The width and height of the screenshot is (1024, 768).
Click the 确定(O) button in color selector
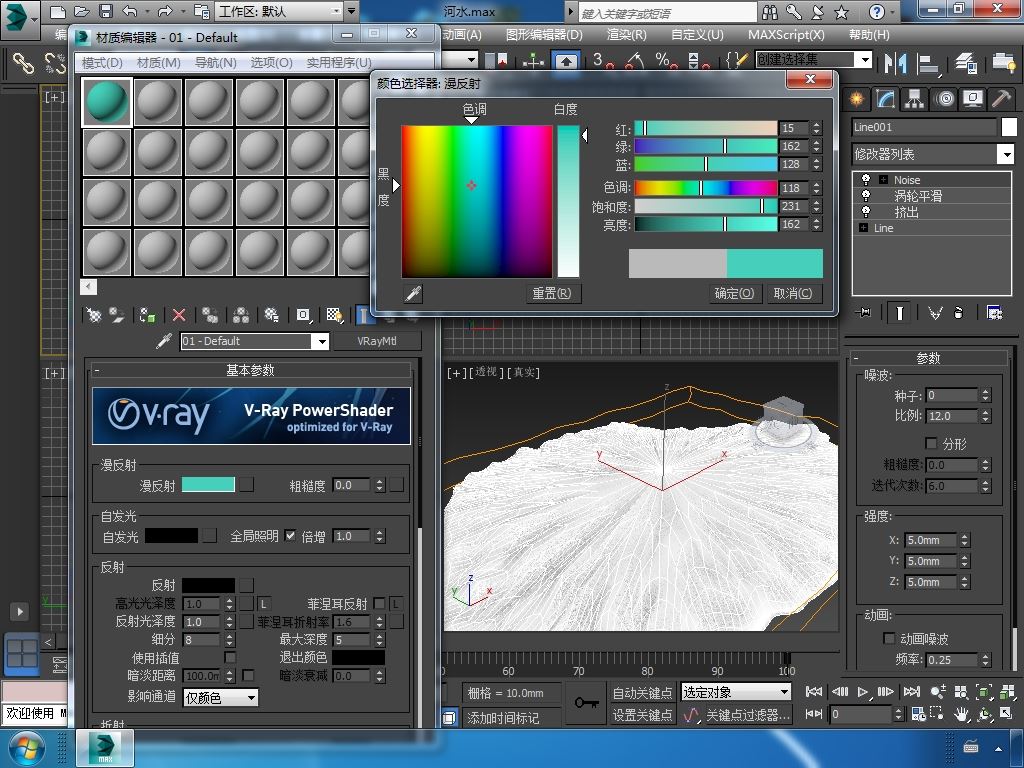(x=734, y=293)
